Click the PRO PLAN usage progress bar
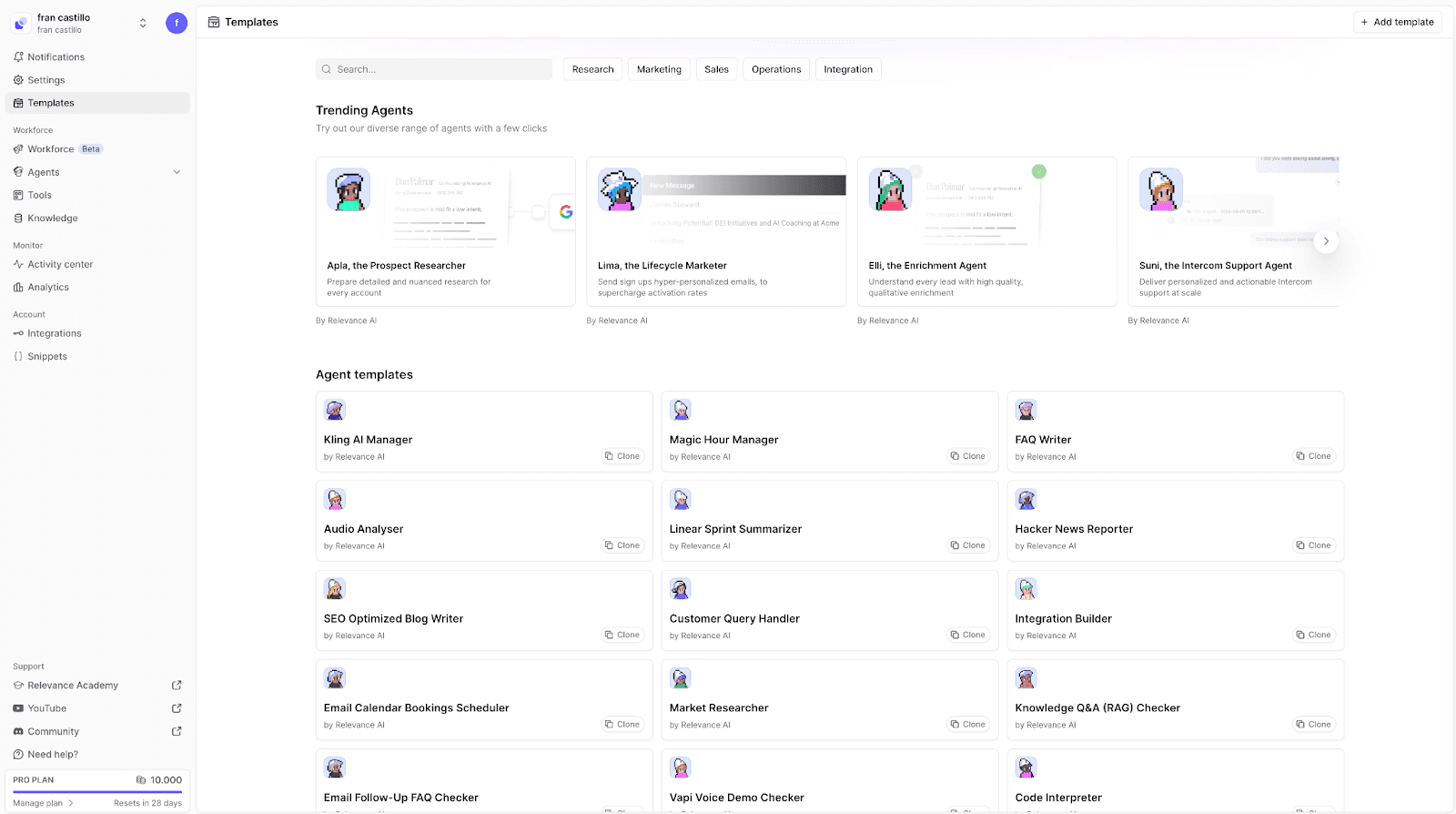The image size is (1456, 814). point(97,792)
